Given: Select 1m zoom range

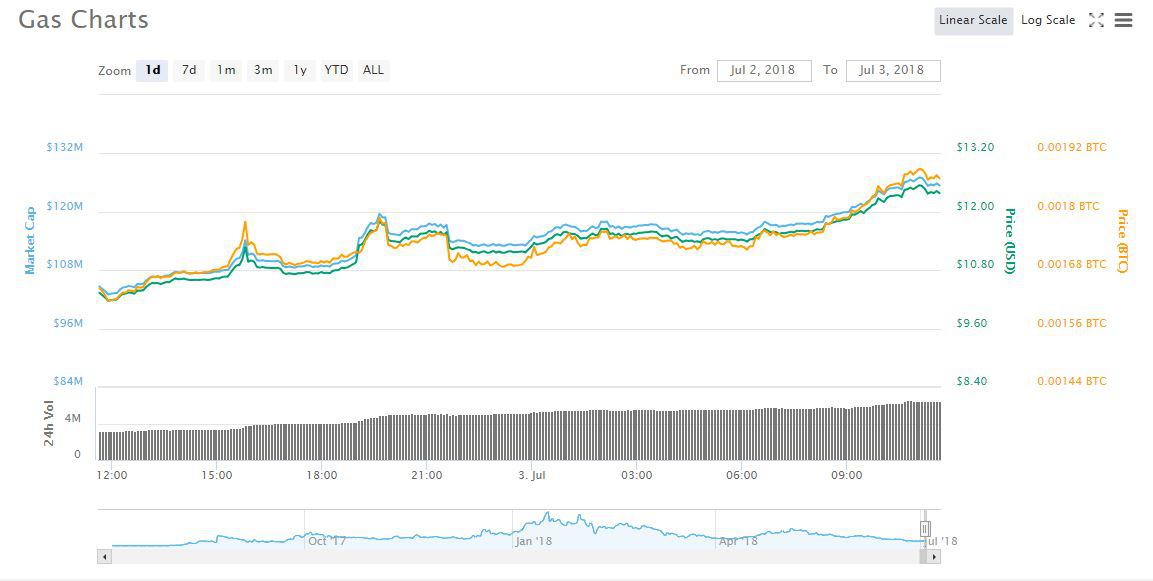Looking at the screenshot, I should pos(226,71).
